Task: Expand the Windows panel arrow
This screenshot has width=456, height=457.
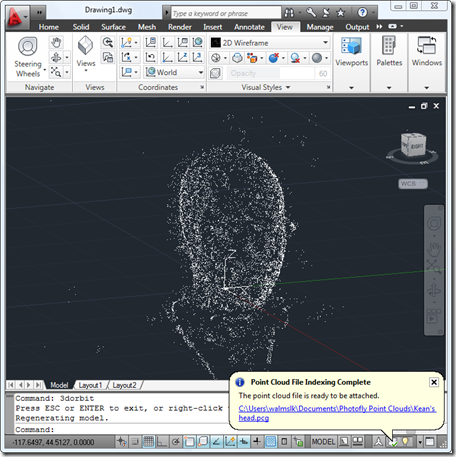Action: (x=427, y=88)
